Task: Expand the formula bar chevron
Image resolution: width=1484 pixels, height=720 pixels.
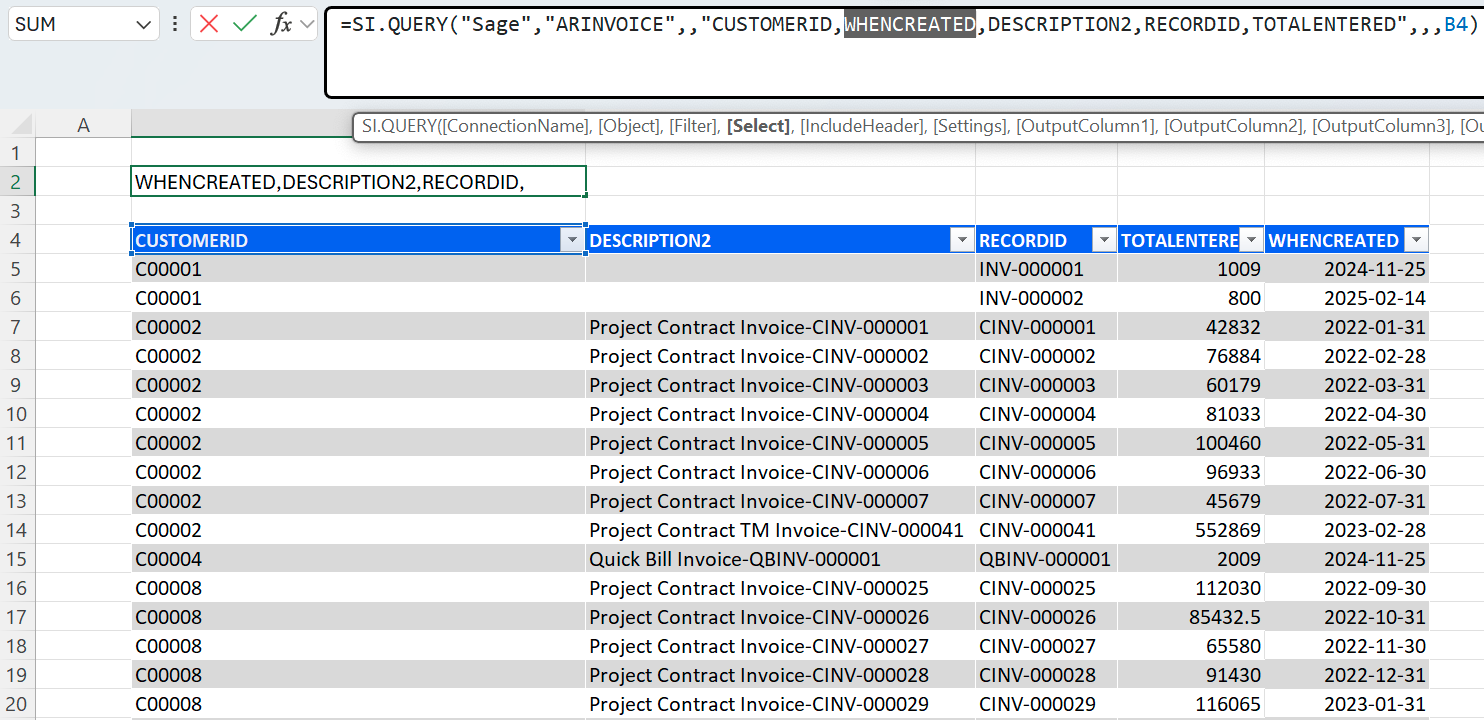Action: coord(306,24)
